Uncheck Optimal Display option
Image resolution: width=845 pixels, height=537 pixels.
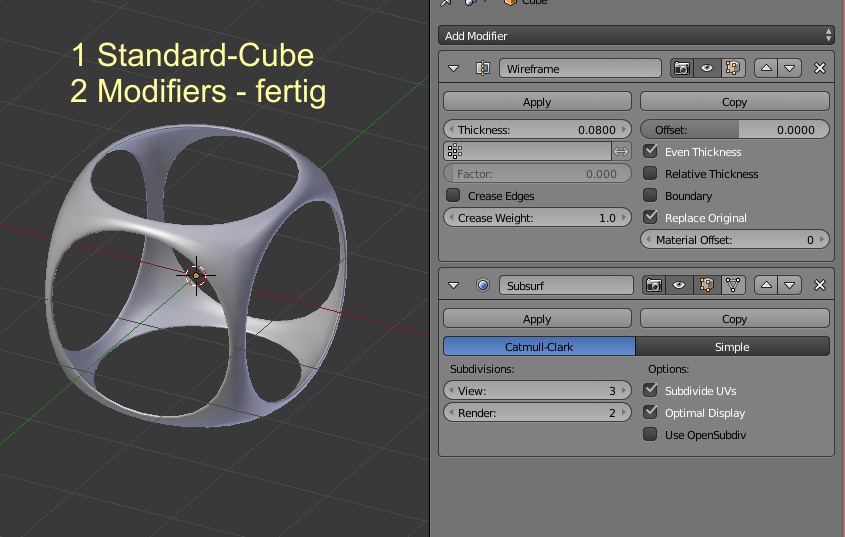click(x=650, y=412)
